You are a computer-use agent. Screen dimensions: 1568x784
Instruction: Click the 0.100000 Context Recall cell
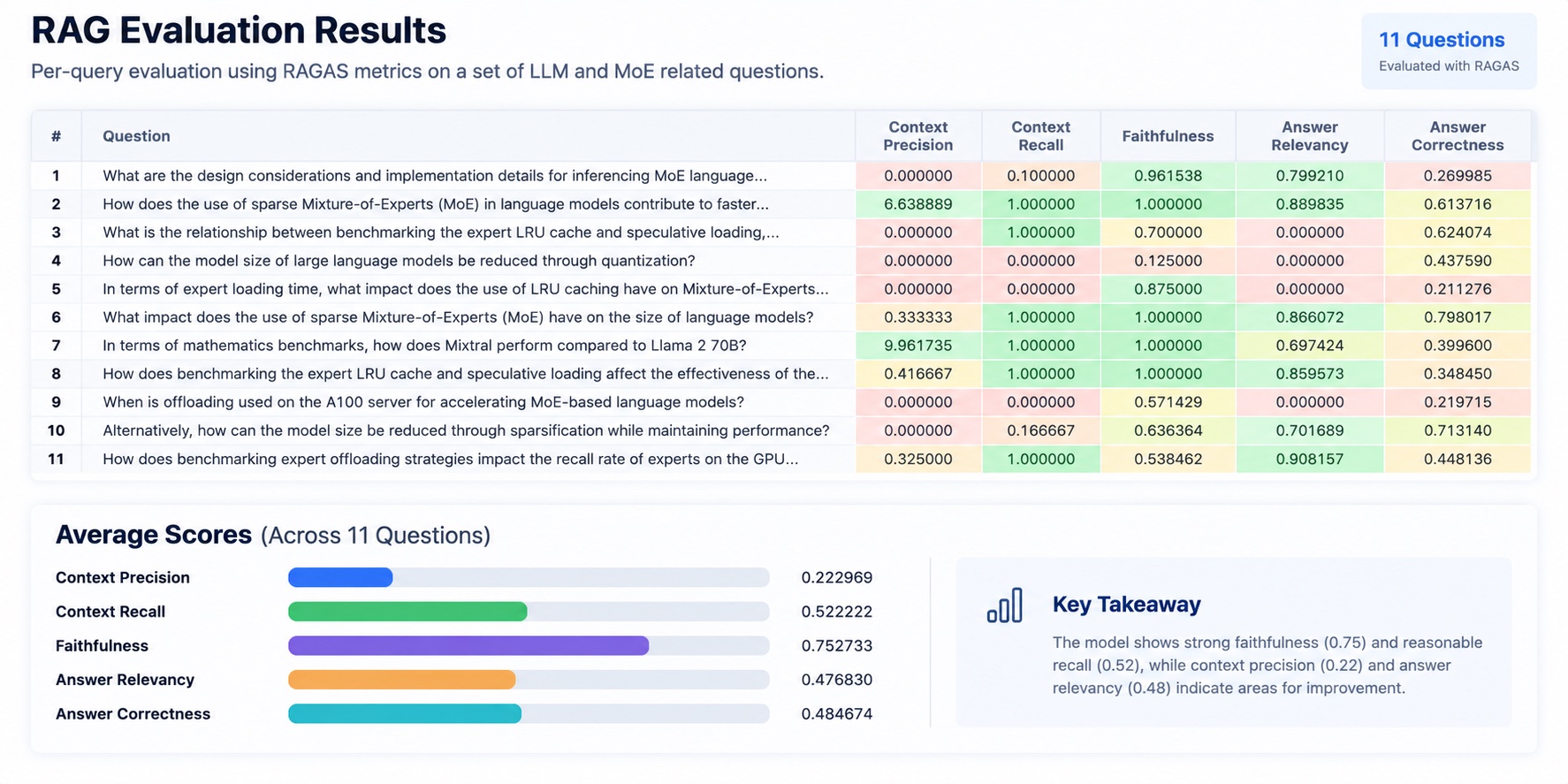1041,176
